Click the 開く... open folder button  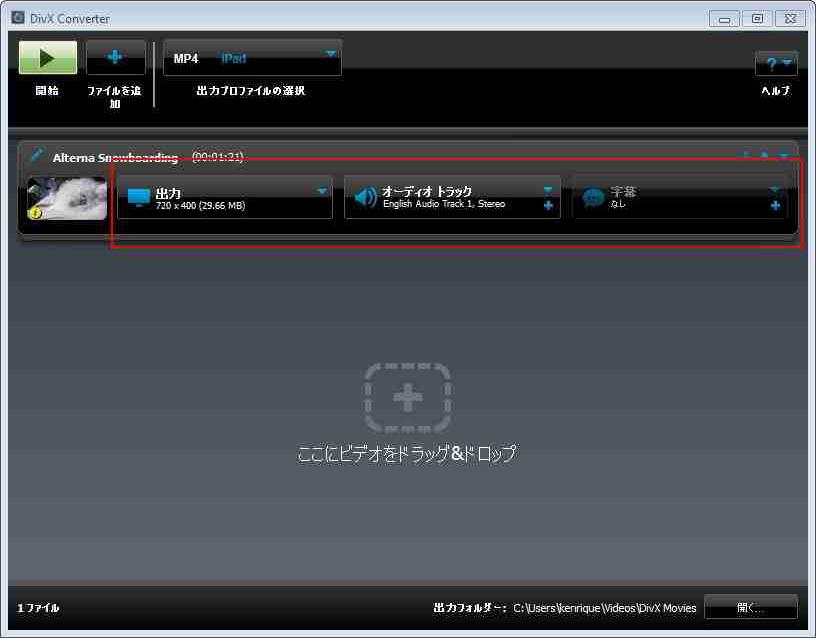[x=750, y=607]
